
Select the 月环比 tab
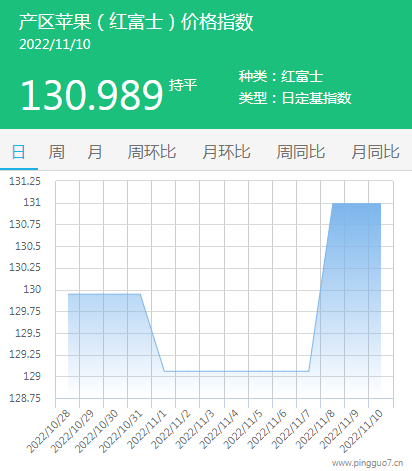point(226,152)
